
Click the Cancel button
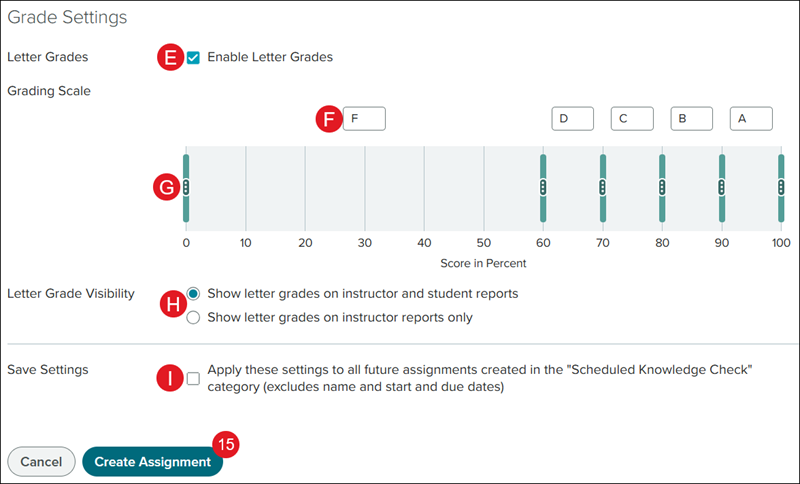tap(41, 462)
